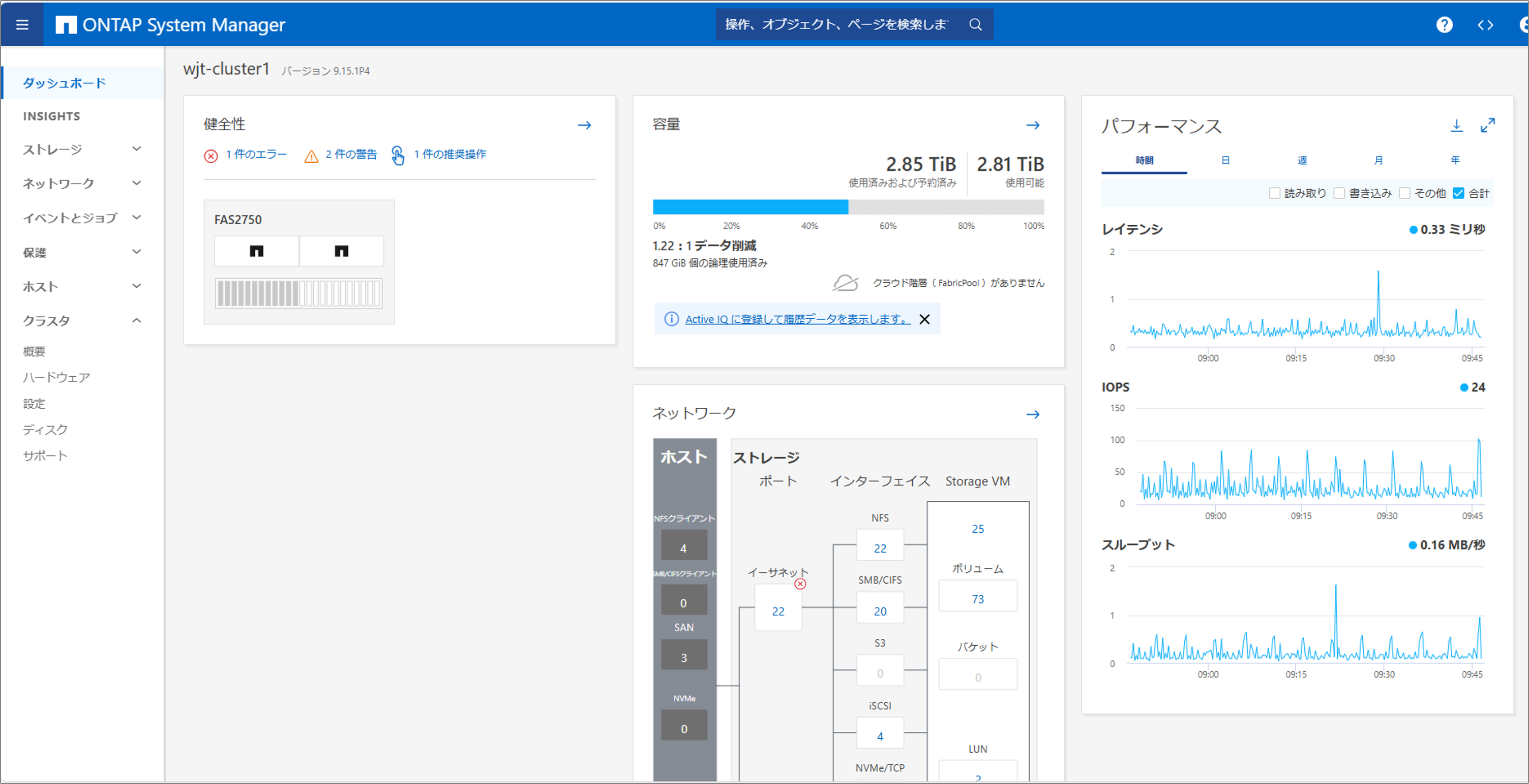Open サポート under クラスタ

tap(45, 456)
